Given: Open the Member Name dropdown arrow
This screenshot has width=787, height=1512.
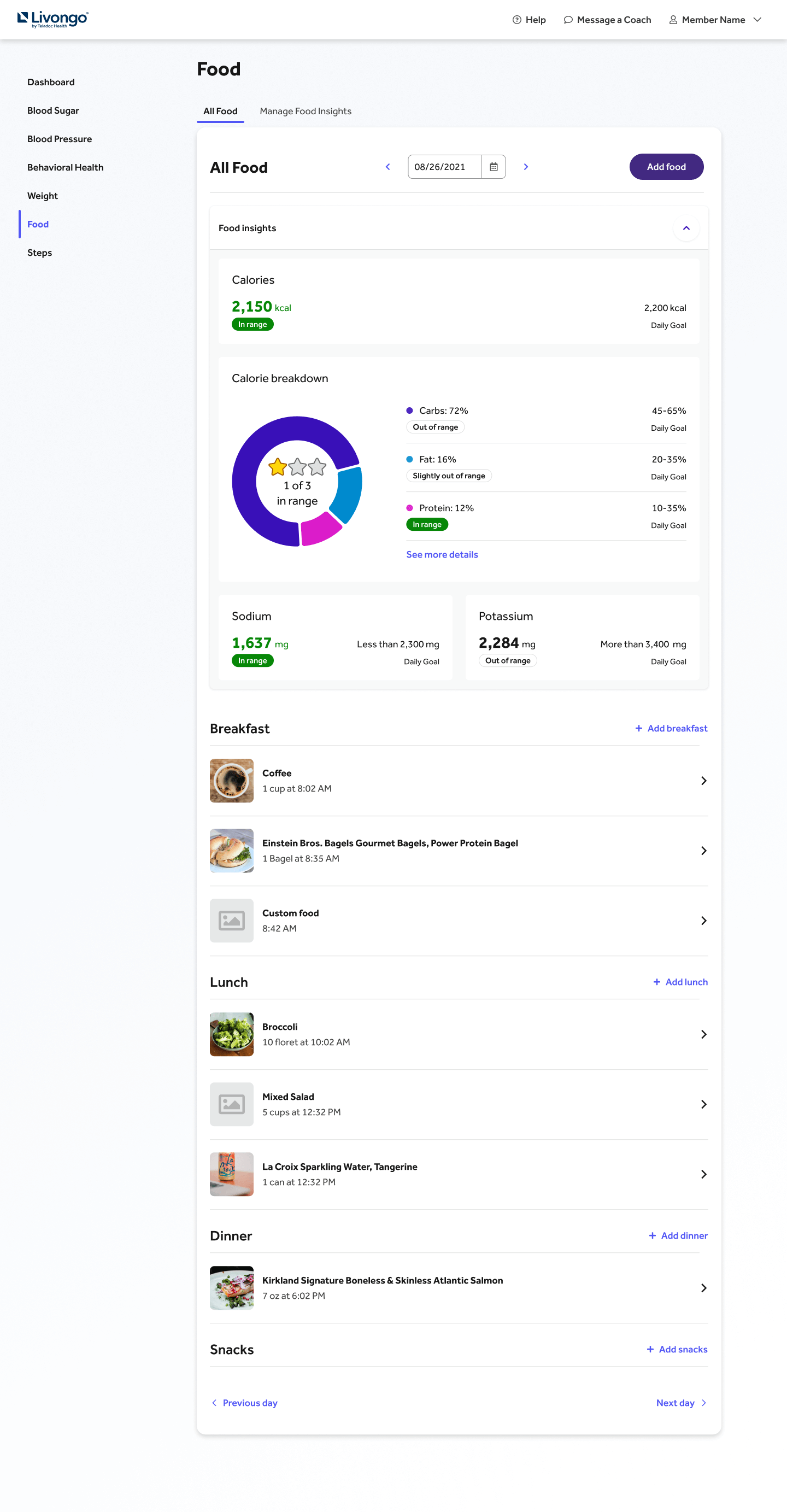Looking at the screenshot, I should tap(757, 20).
